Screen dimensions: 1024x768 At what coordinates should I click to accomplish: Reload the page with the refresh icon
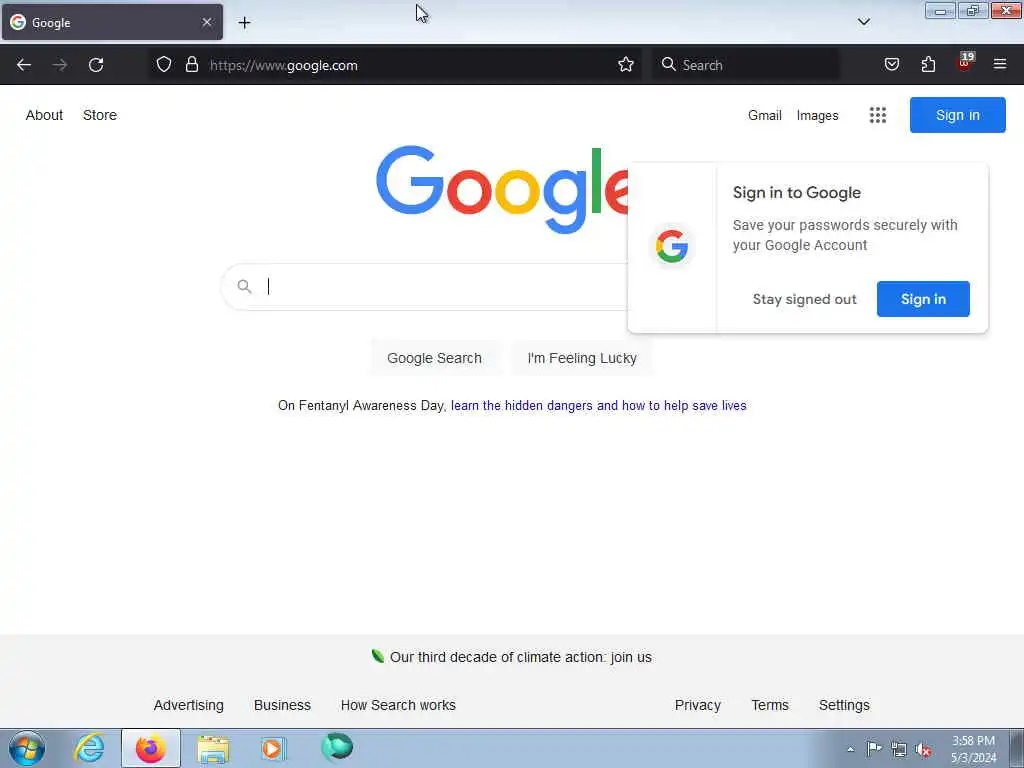pyautogui.click(x=96, y=65)
